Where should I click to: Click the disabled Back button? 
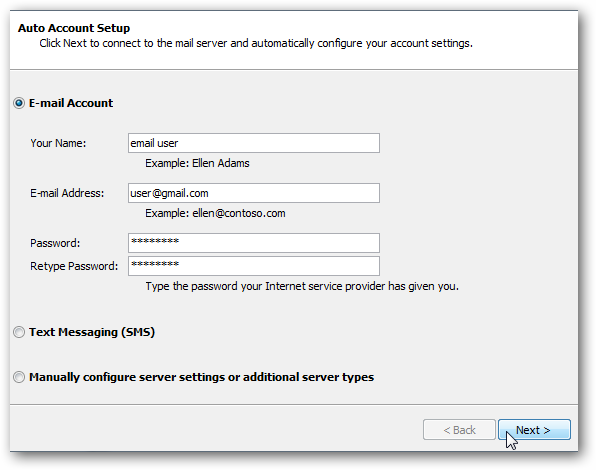(x=459, y=430)
